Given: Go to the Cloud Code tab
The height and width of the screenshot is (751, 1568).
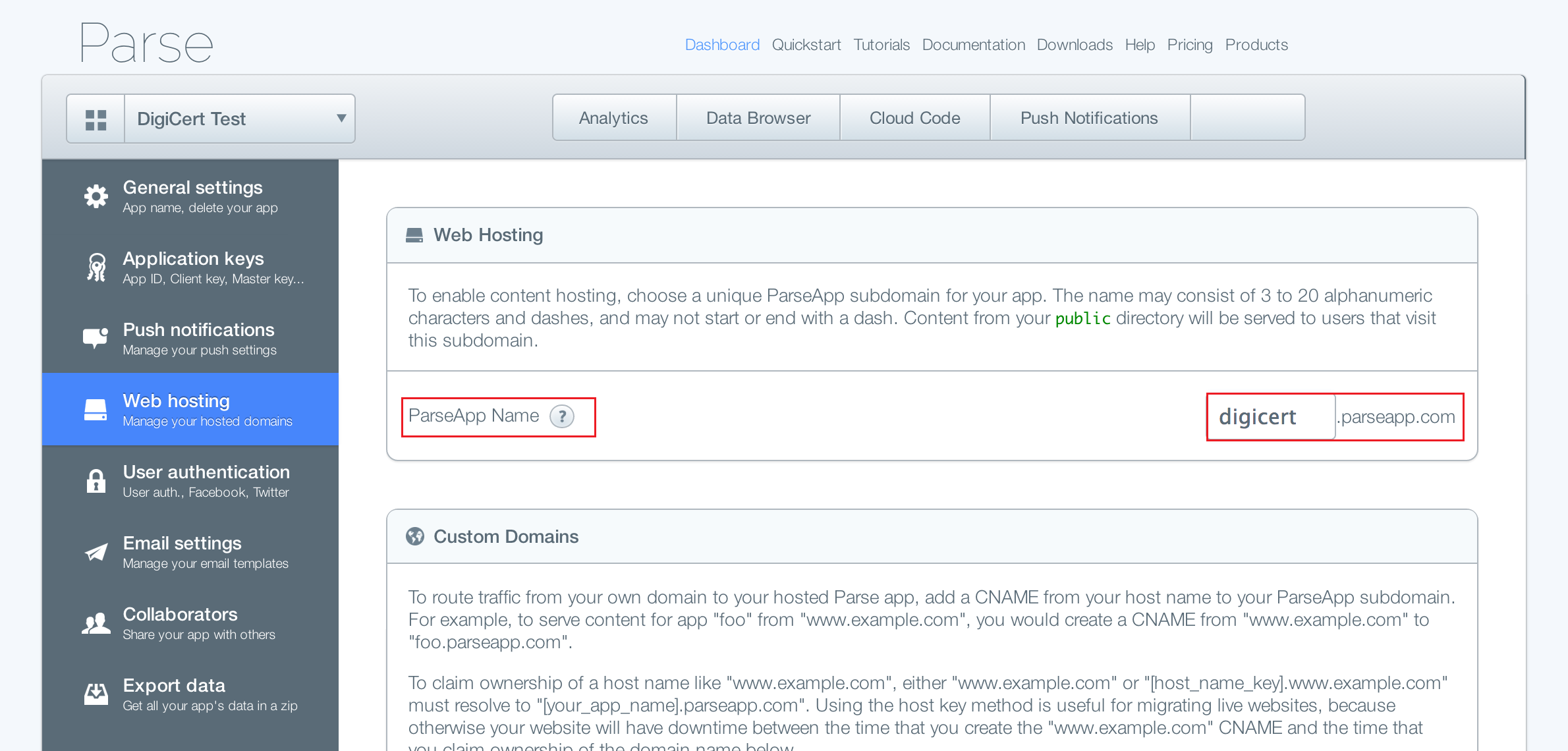Looking at the screenshot, I should click(914, 118).
